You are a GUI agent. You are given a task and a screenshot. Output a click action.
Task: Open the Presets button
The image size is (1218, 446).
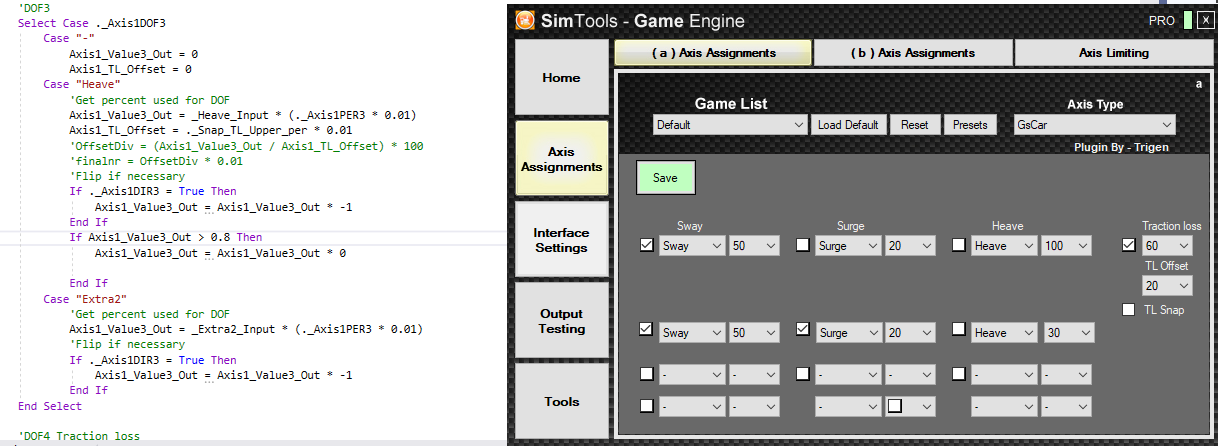(x=969, y=125)
